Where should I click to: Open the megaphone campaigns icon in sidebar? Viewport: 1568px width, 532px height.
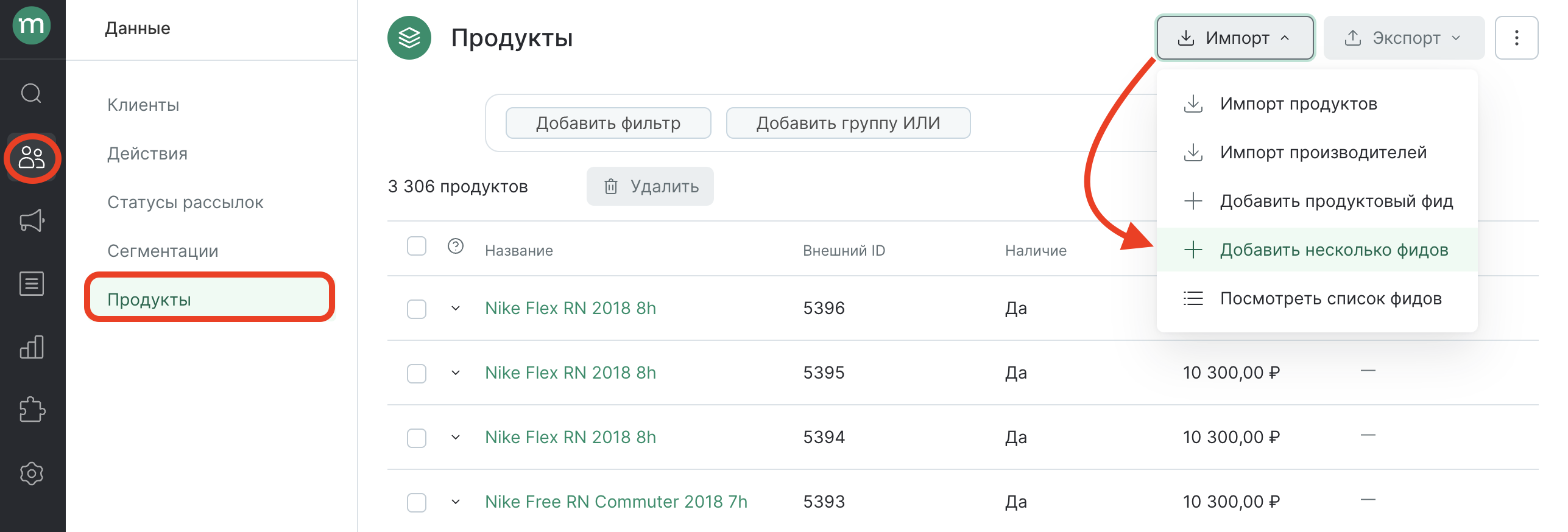[32, 220]
